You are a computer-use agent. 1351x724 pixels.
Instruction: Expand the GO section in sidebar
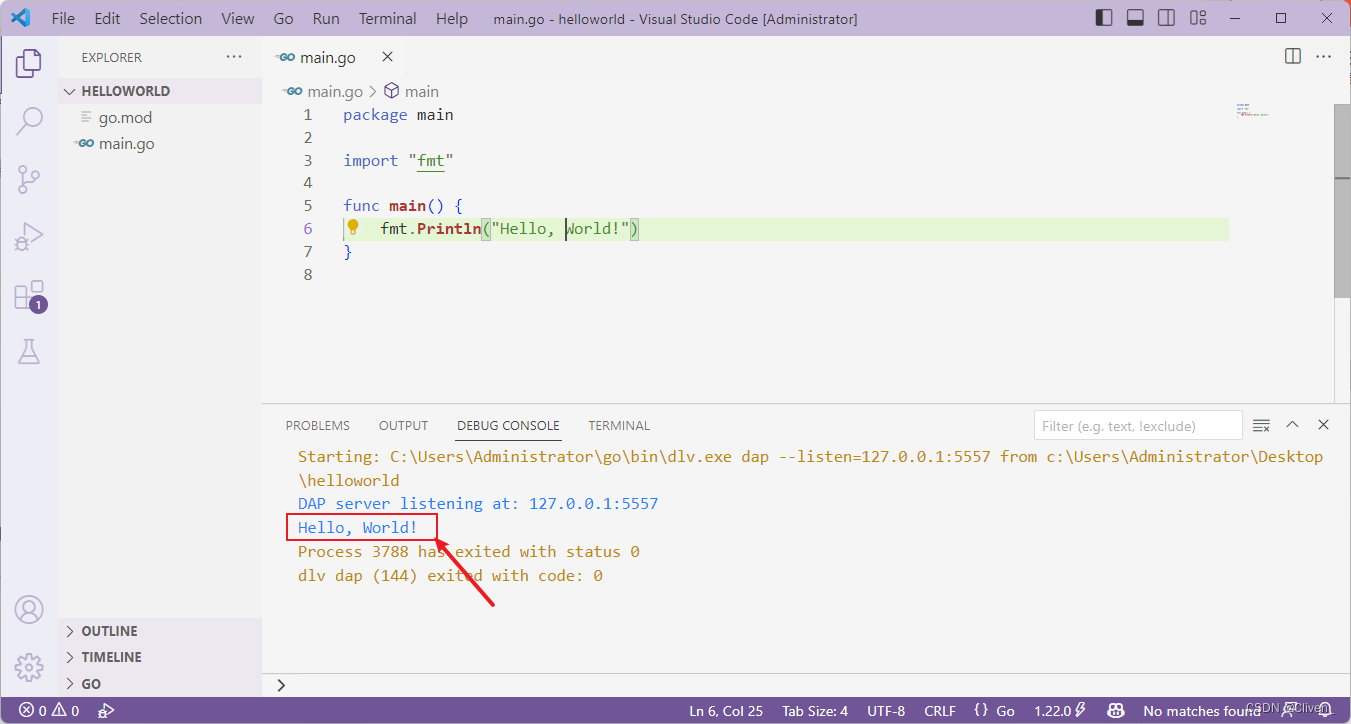[160, 684]
